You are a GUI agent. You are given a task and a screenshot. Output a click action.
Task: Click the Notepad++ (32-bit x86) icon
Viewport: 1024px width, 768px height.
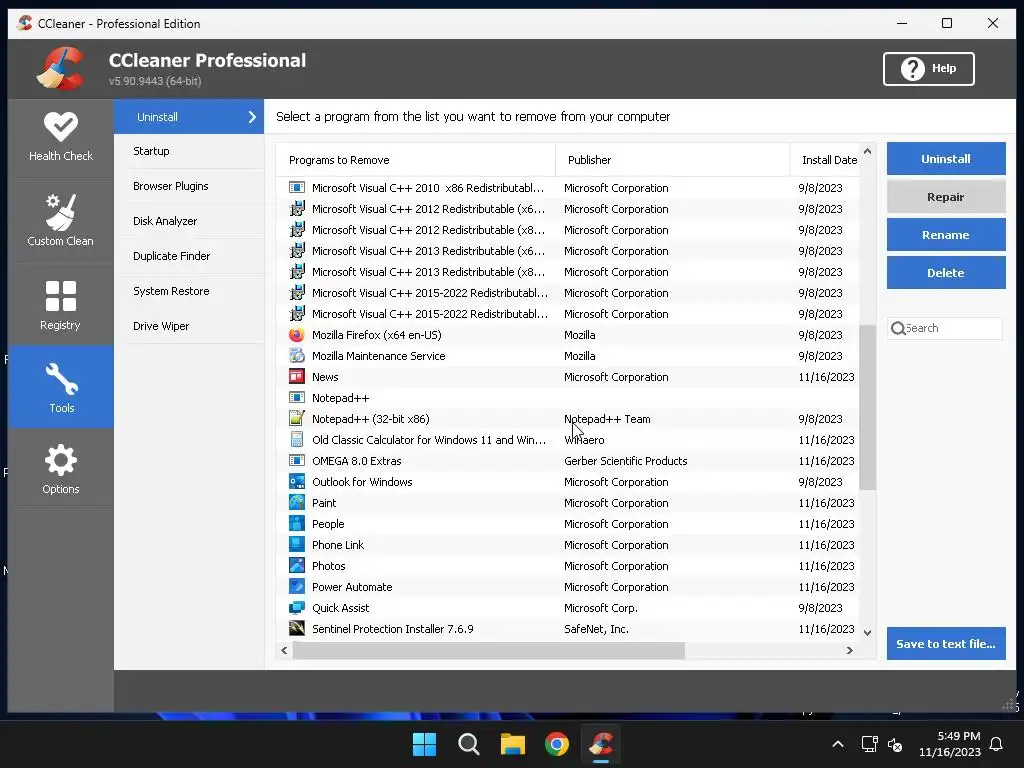click(x=296, y=419)
